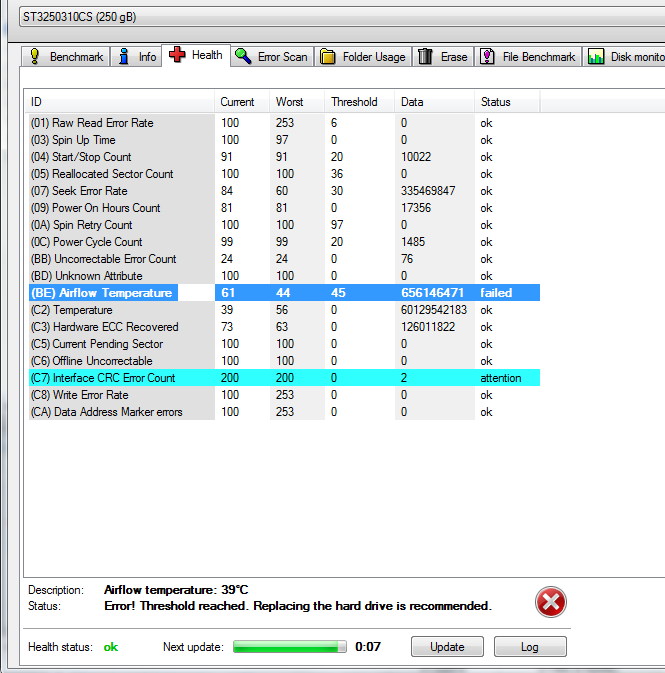Click the Data column header
Image resolution: width=665 pixels, height=673 pixels.
pyautogui.click(x=434, y=102)
